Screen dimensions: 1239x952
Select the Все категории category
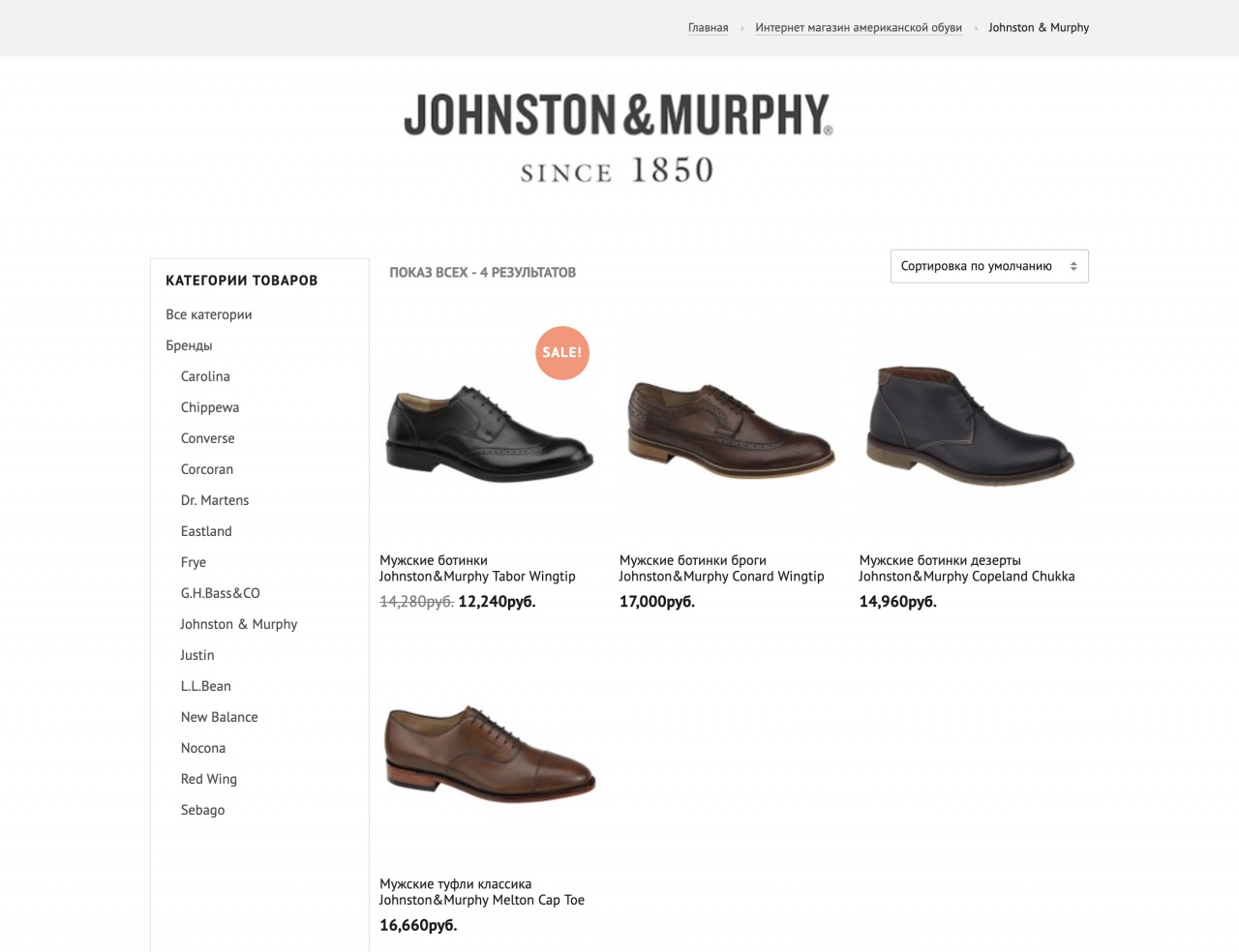coord(208,314)
